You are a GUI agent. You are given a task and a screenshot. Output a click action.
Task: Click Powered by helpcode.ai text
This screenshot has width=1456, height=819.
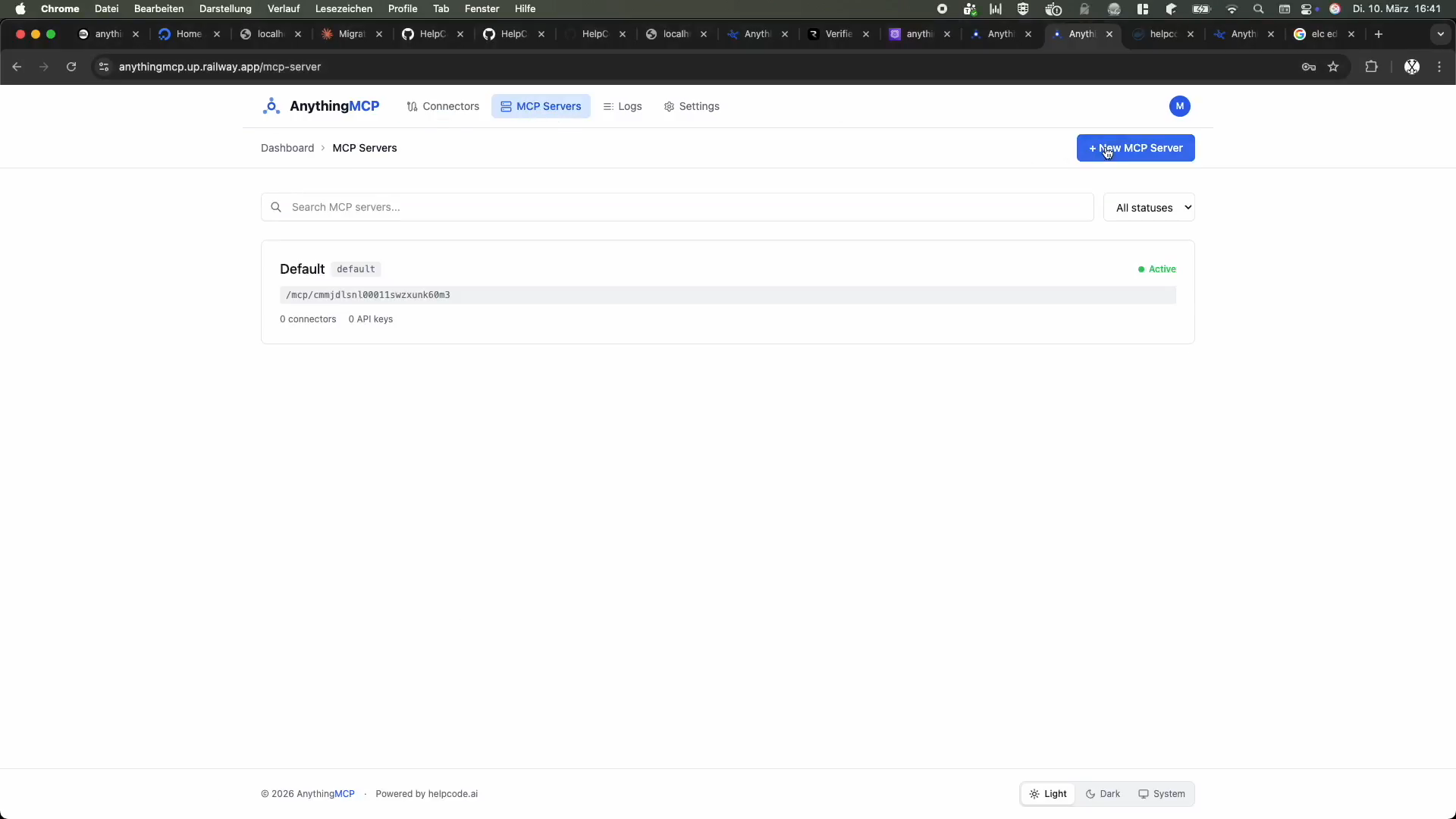click(427, 794)
